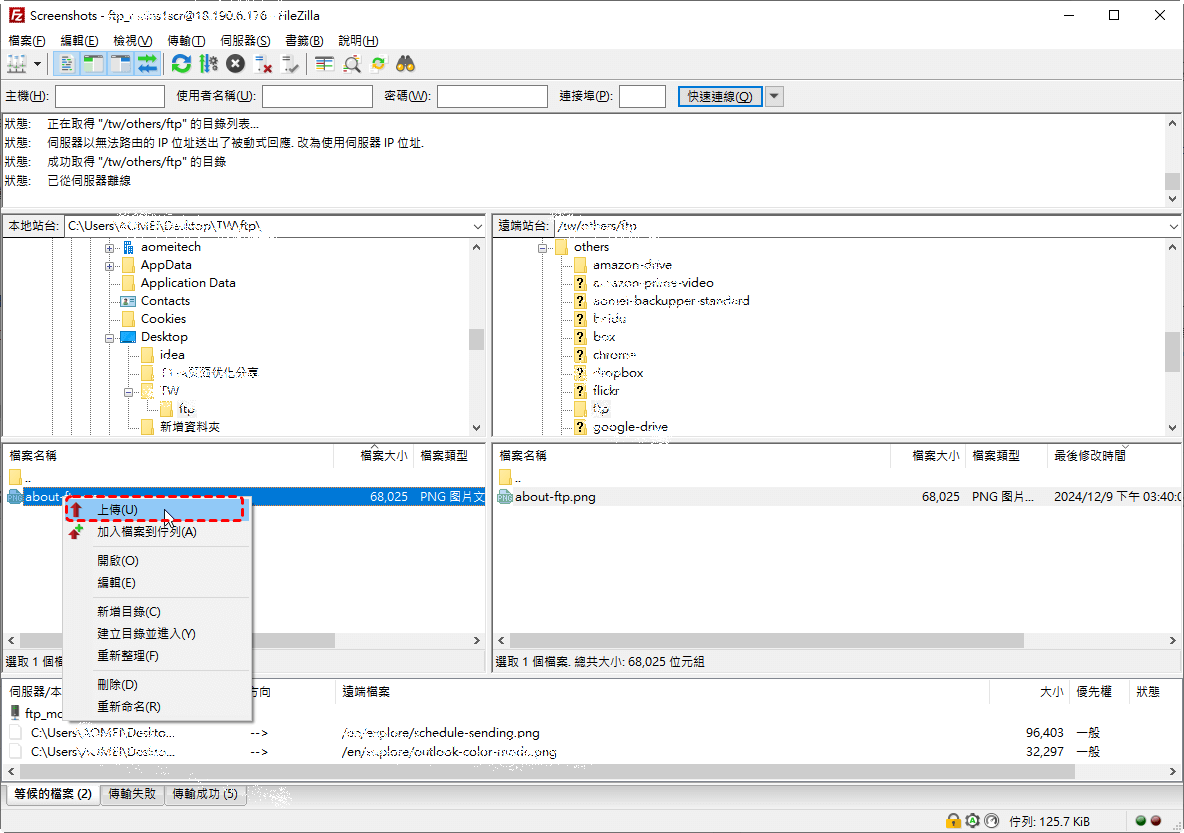This screenshot has height=833, width=1184.
Task: Open the 本地站台 path dropdown
Action: tap(478, 226)
